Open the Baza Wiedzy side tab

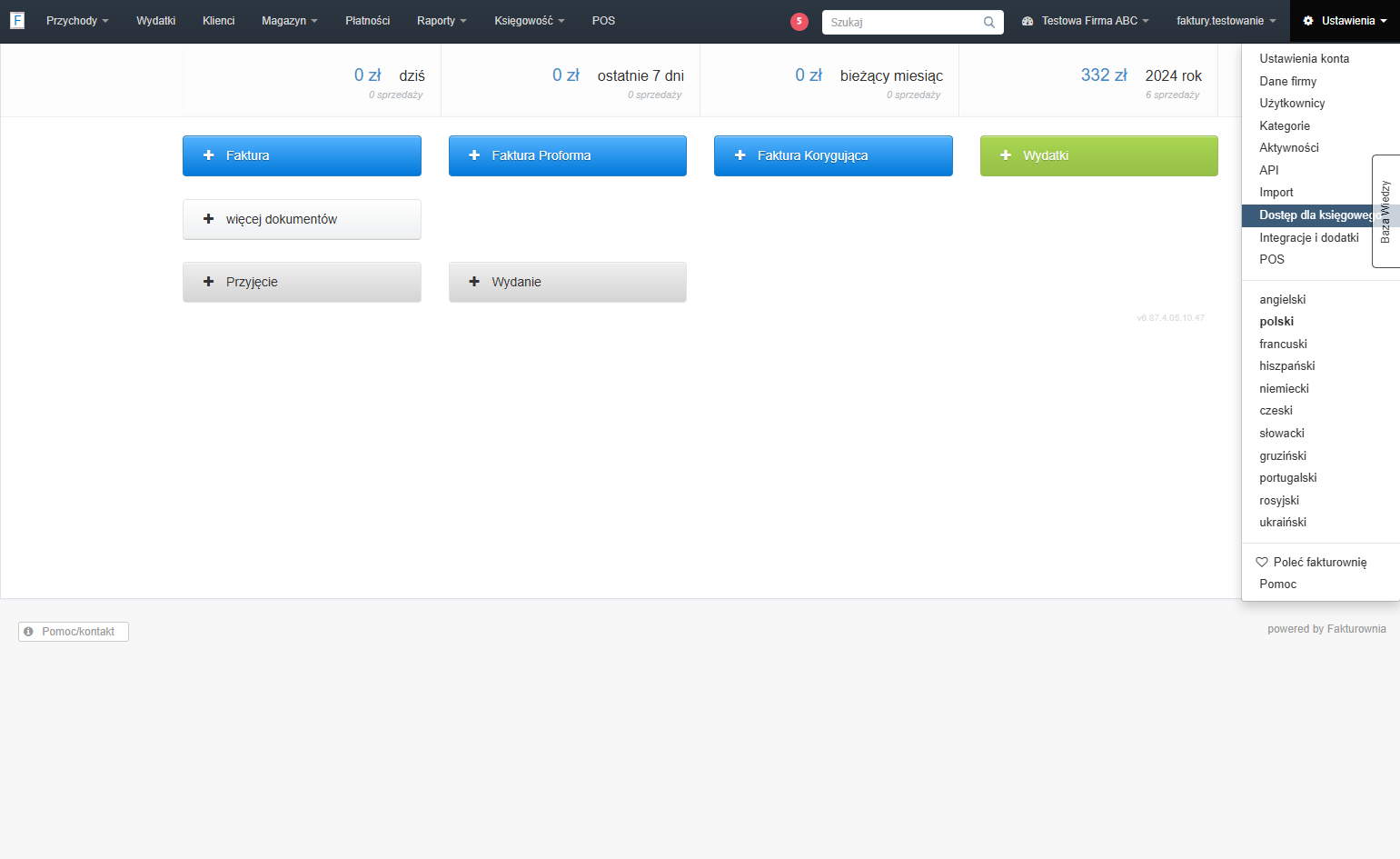click(1385, 211)
